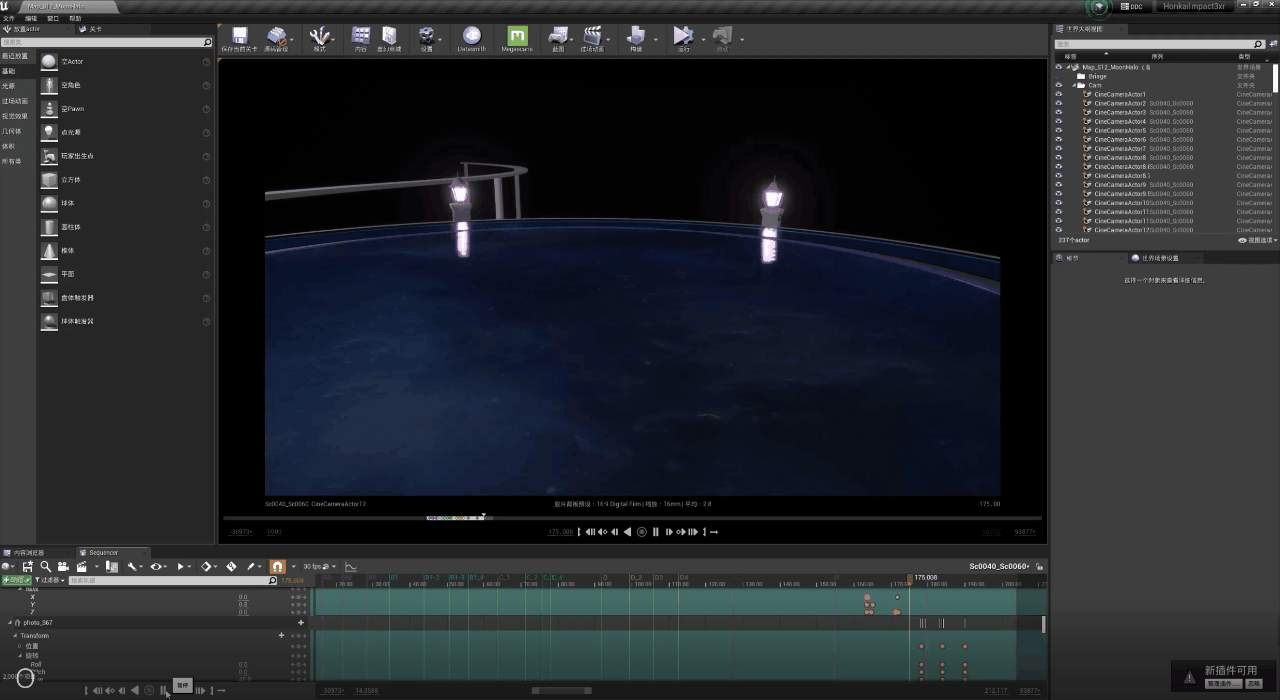Click the Sc0040_Sc0060 sequence name button
Image resolution: width=1280 pixels, height=700 pixels.
pos(999,566)
